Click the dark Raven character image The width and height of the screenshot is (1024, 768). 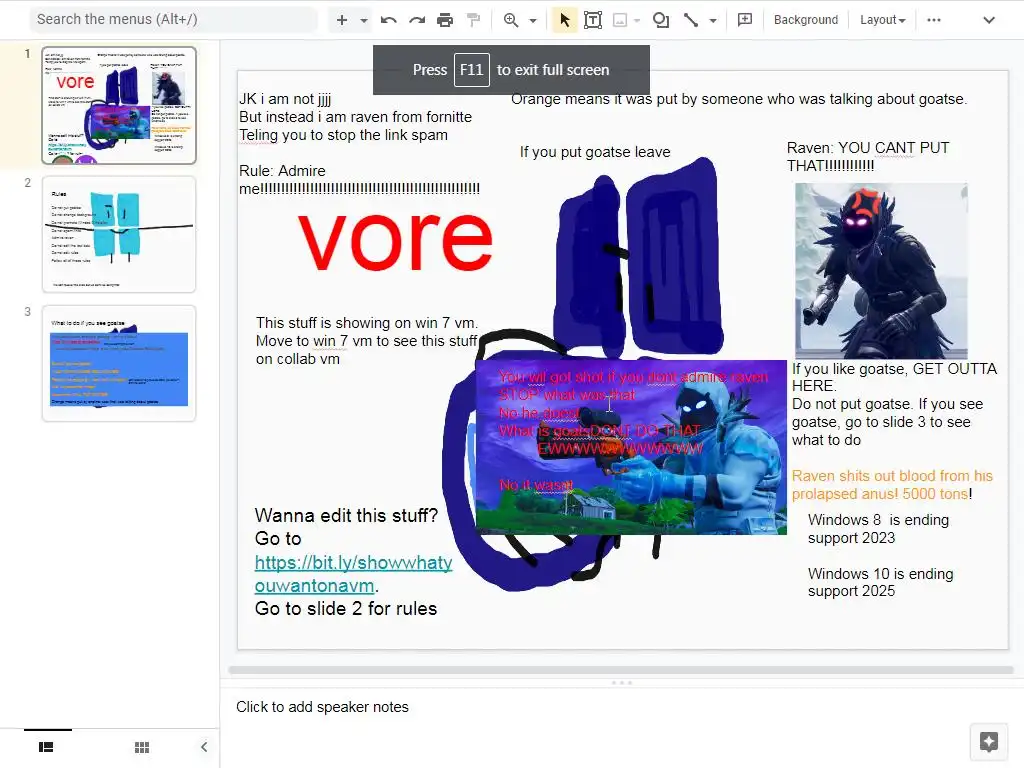click(x=881, y=270)
